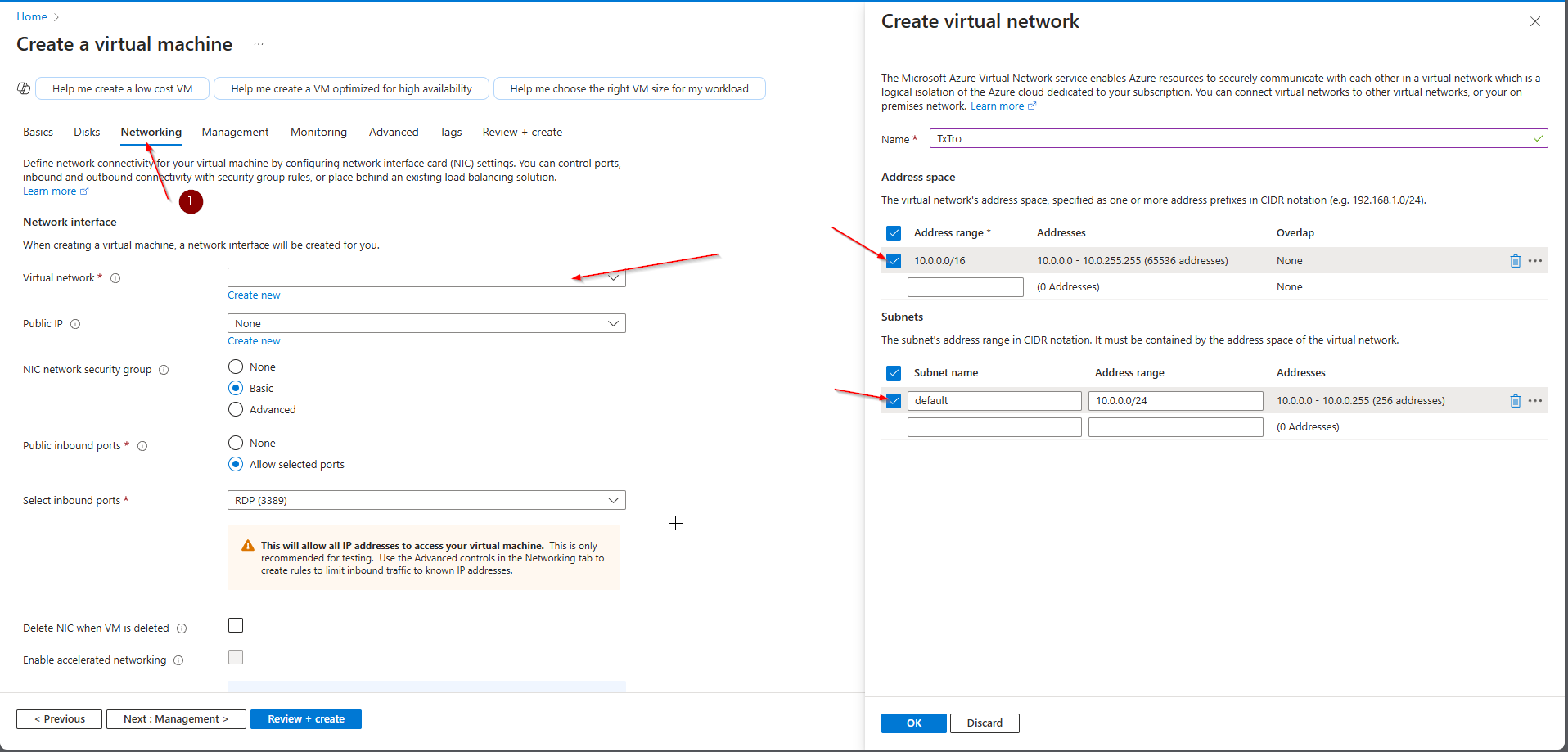Open the Select inbound ports dropdown

pos(426,500)
